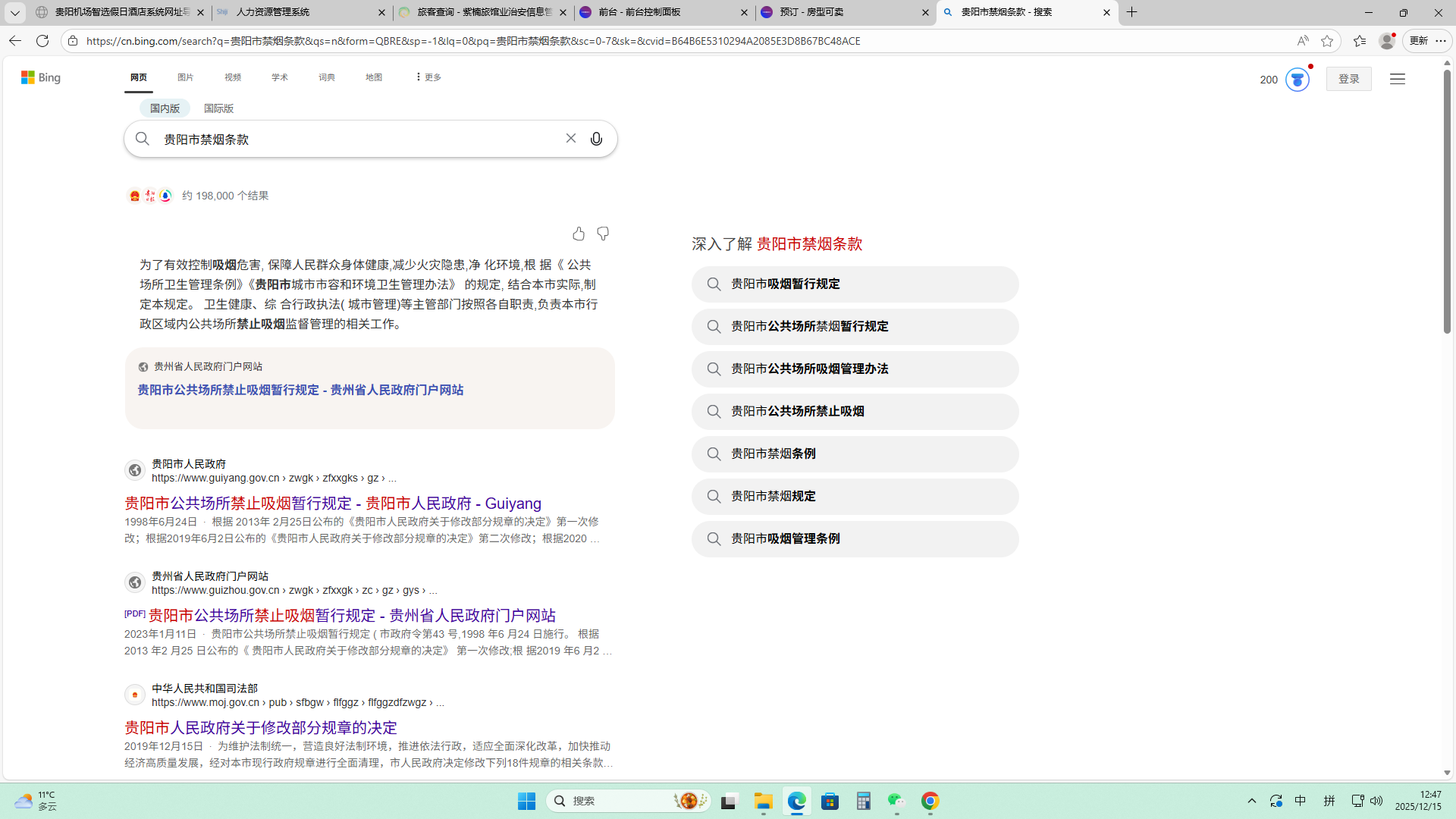Open 贵阳市人民政府关于修改部分规章的决定 result link
This screenshot has height=819, width=1456.
pyautogui.click(x=261, y=727)
